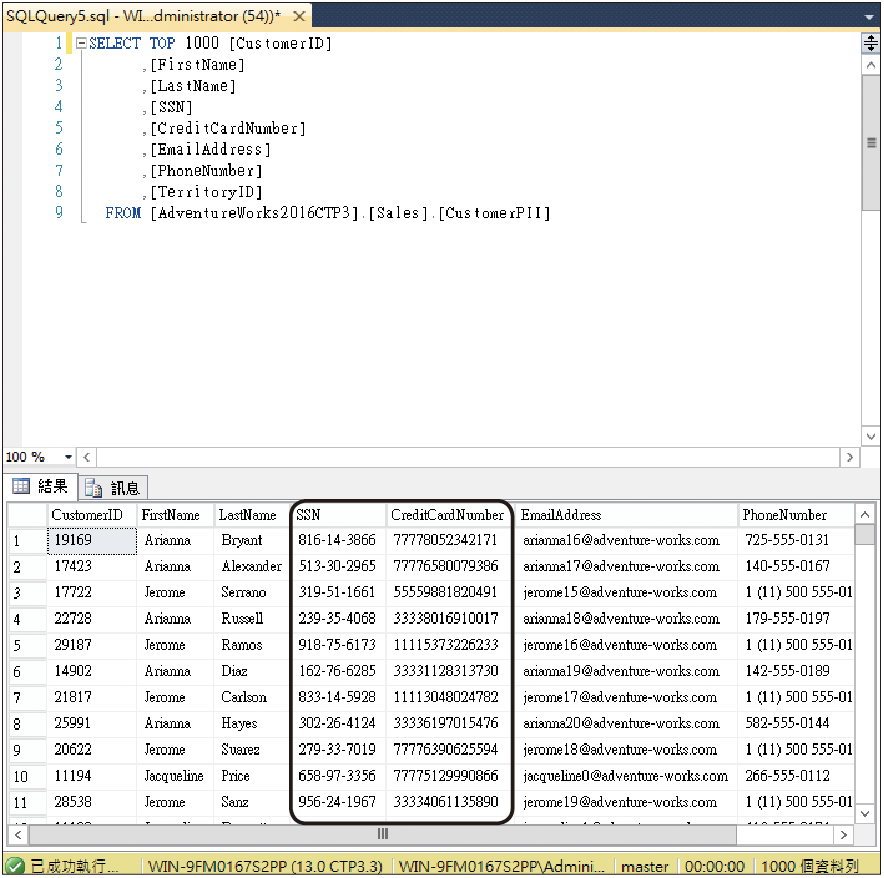The width and height of the screenshot is (884, 878).
Task: Click [CreditCardNumber] in the query on line 5
Action: [x=228, y=129]
